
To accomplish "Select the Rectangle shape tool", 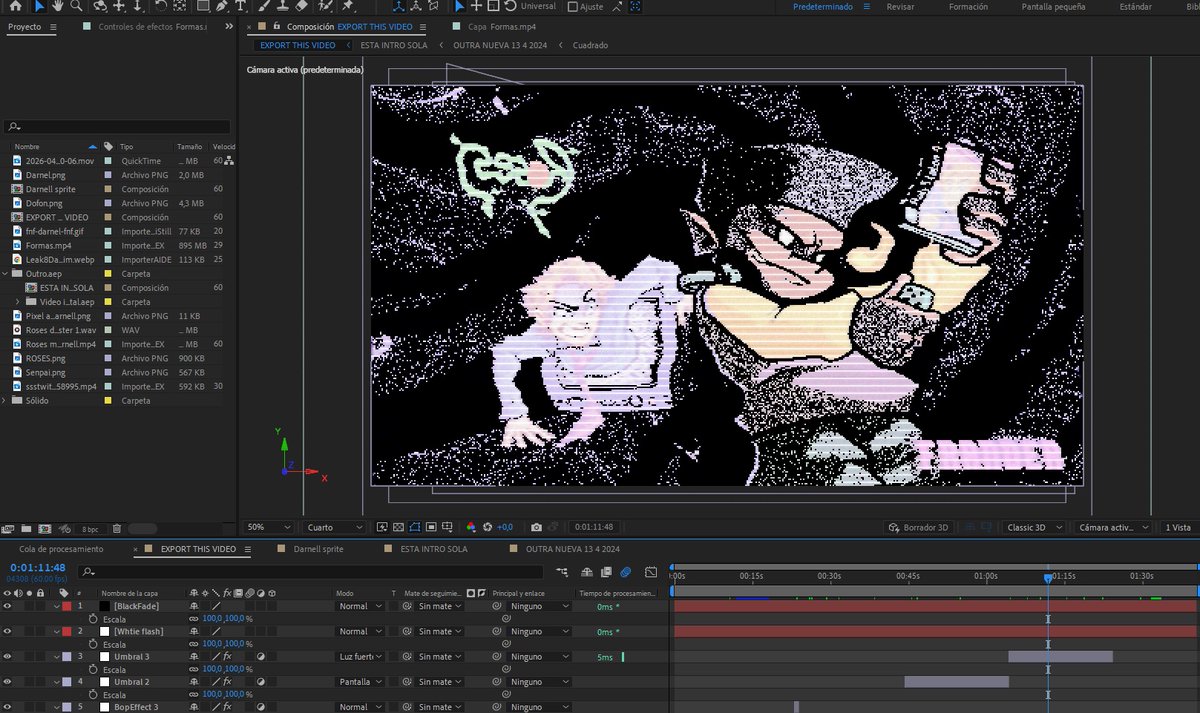I will coord(203,6).
